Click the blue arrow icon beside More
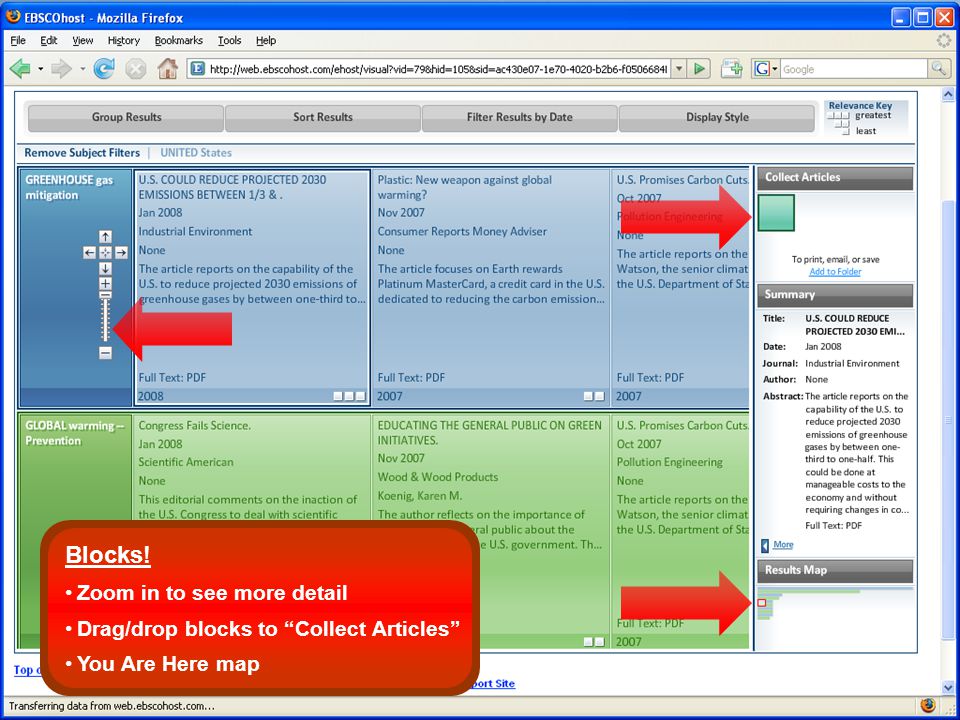 (765, 545)
